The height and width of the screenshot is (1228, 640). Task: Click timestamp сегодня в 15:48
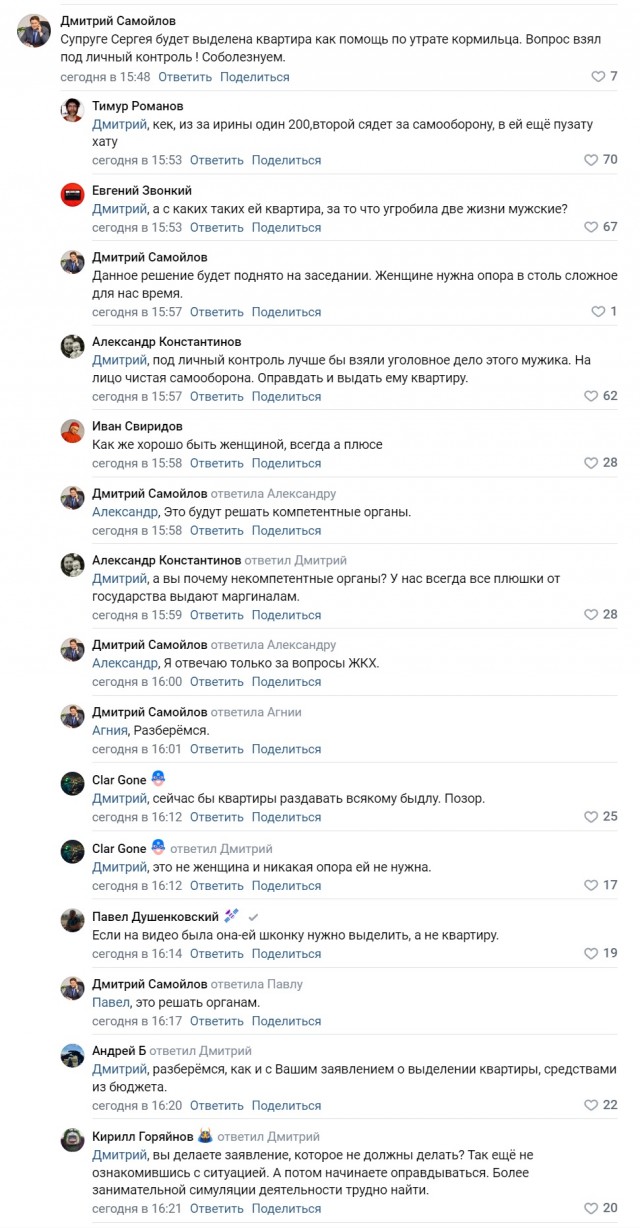(x=105, y=76)
